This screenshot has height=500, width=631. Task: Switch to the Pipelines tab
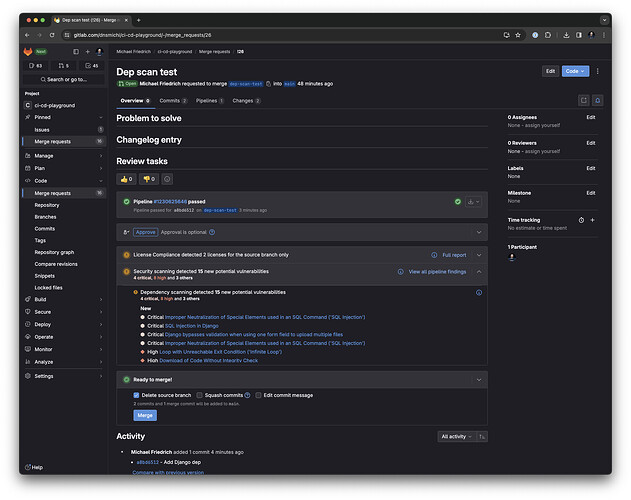[x=210, y=101]
